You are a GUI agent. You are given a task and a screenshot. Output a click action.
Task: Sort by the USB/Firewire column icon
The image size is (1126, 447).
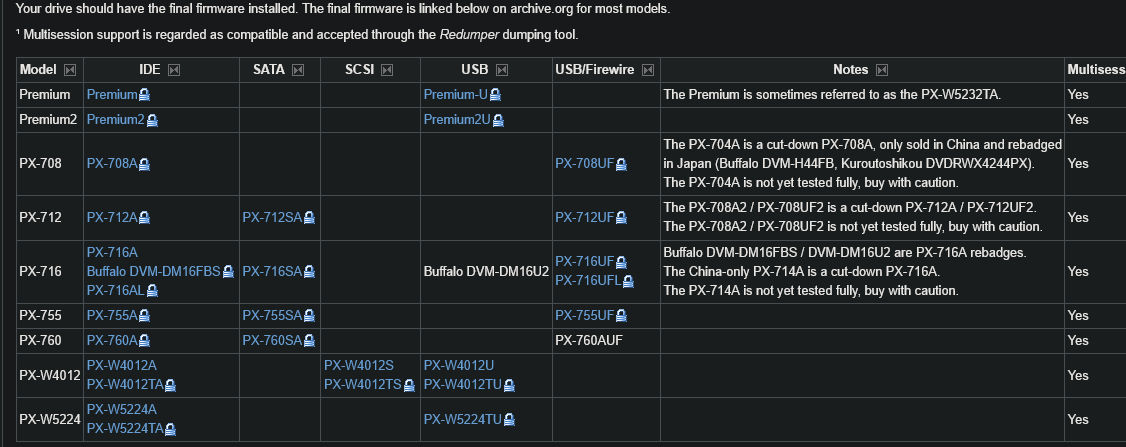(x=648, y=70)
